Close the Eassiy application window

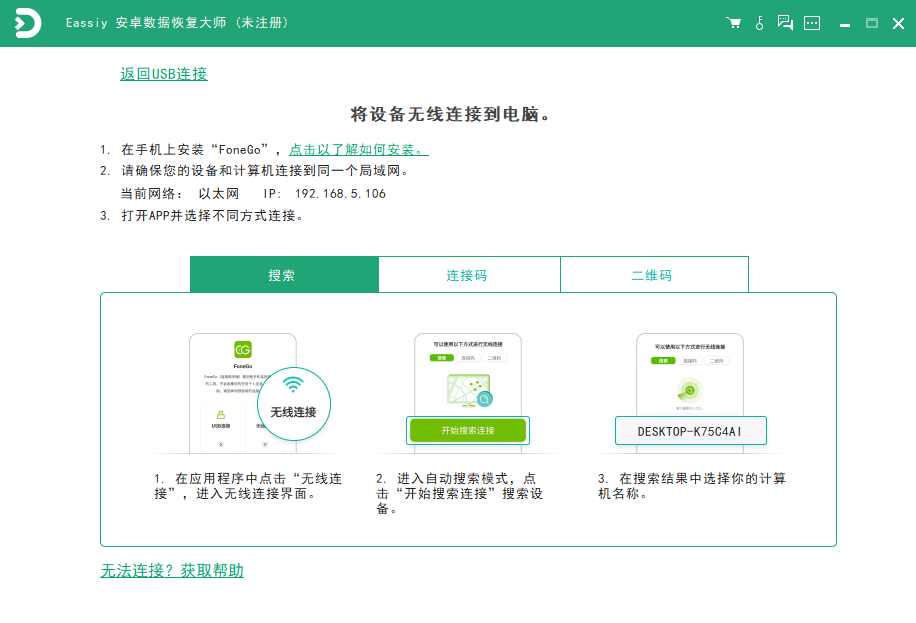897,23
